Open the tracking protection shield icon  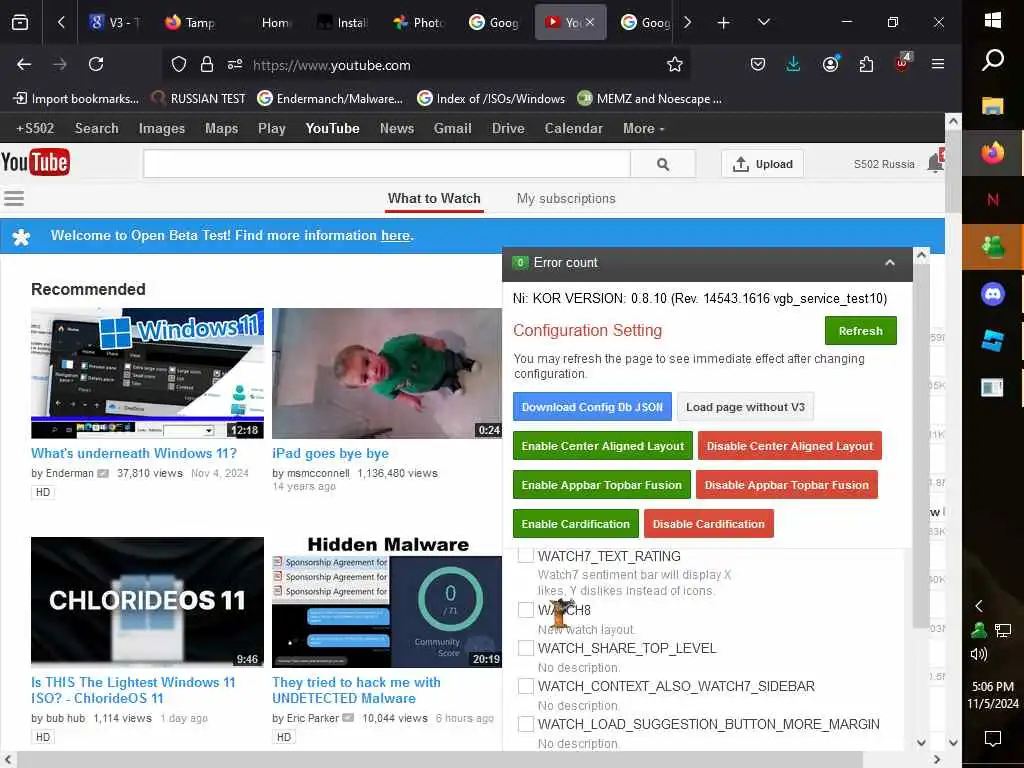[x=178, y=64]
